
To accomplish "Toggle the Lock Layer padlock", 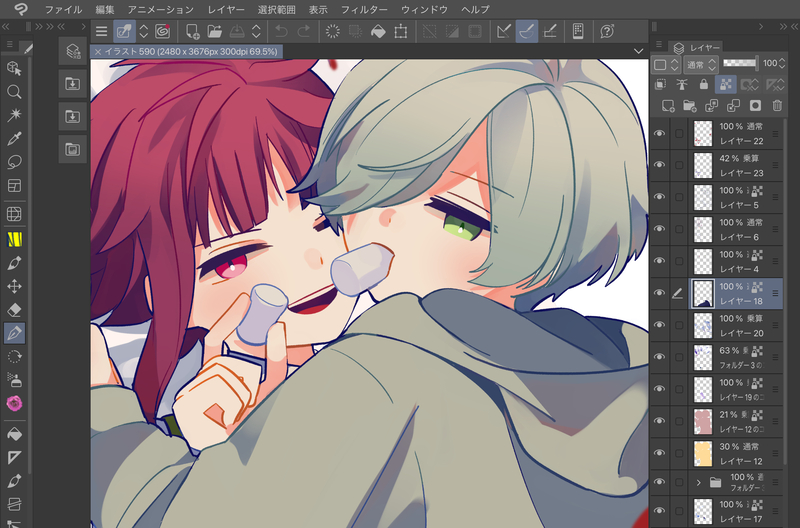I will (x=704, y=84).
